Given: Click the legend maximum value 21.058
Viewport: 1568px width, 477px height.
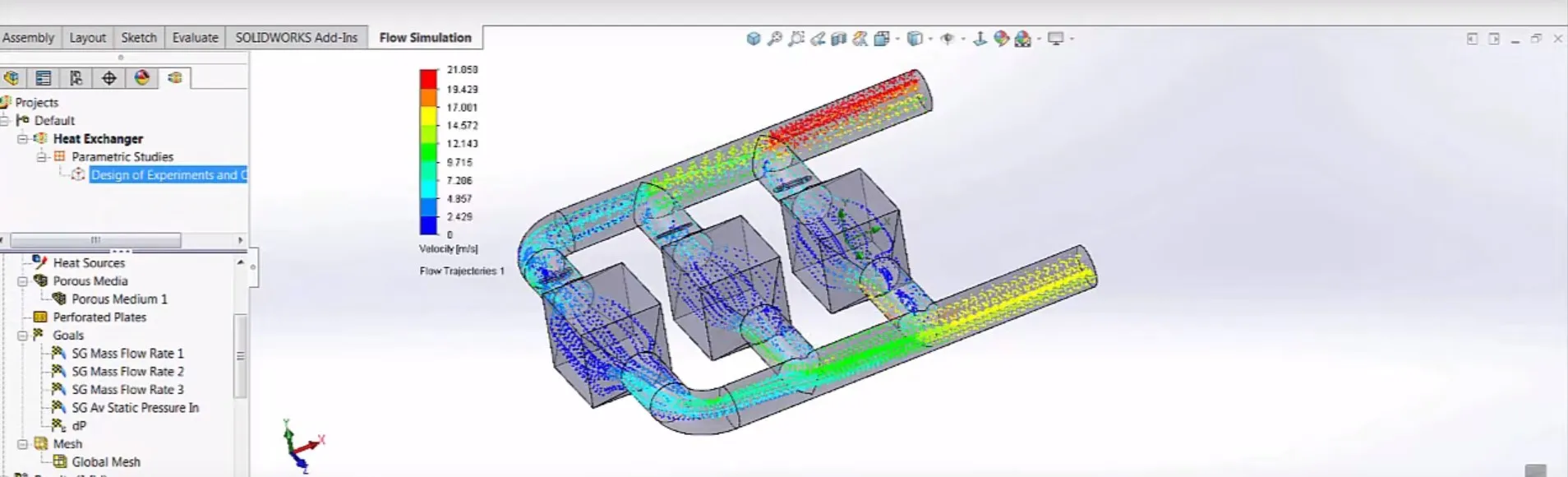Looking at the screenshot, I should coord(462,70).
